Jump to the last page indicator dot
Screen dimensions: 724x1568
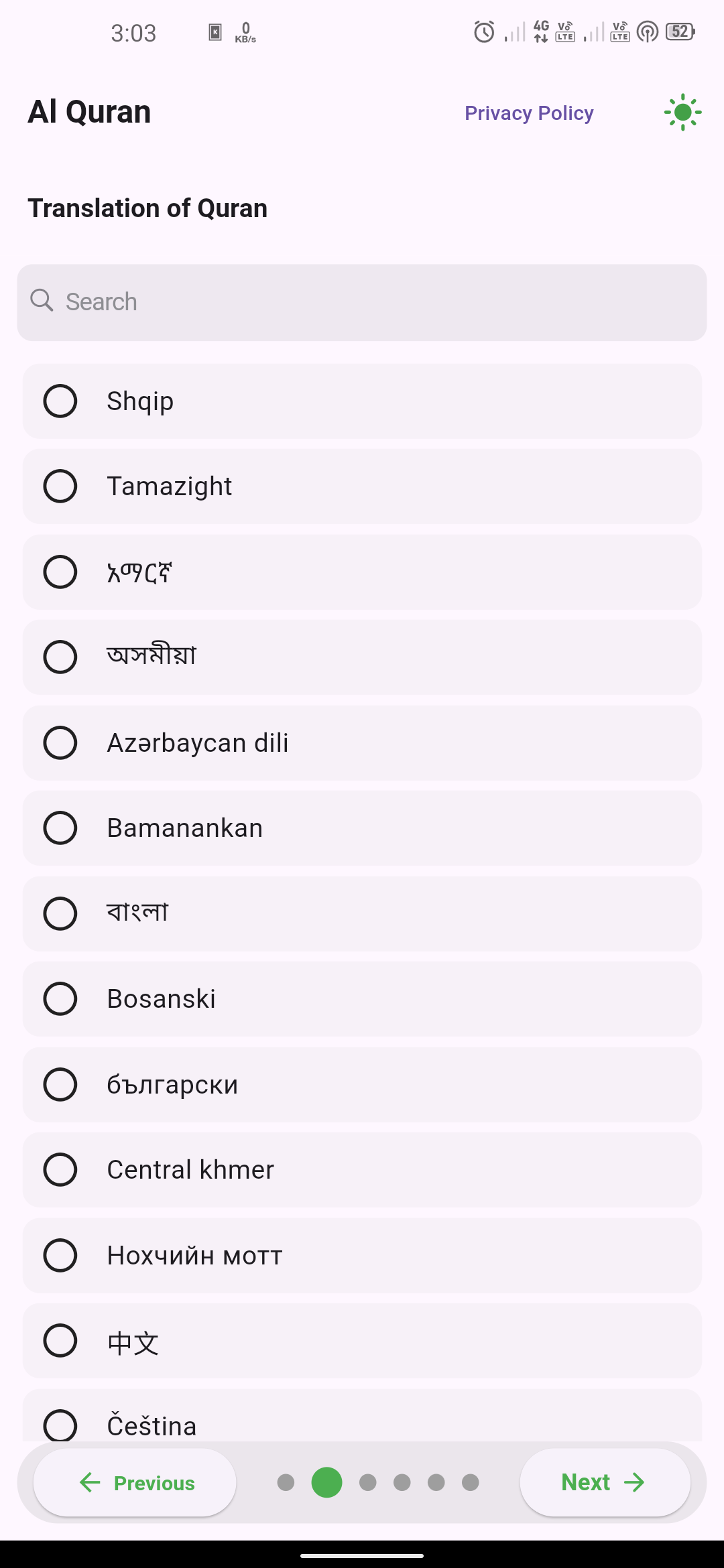[471, 1482]
